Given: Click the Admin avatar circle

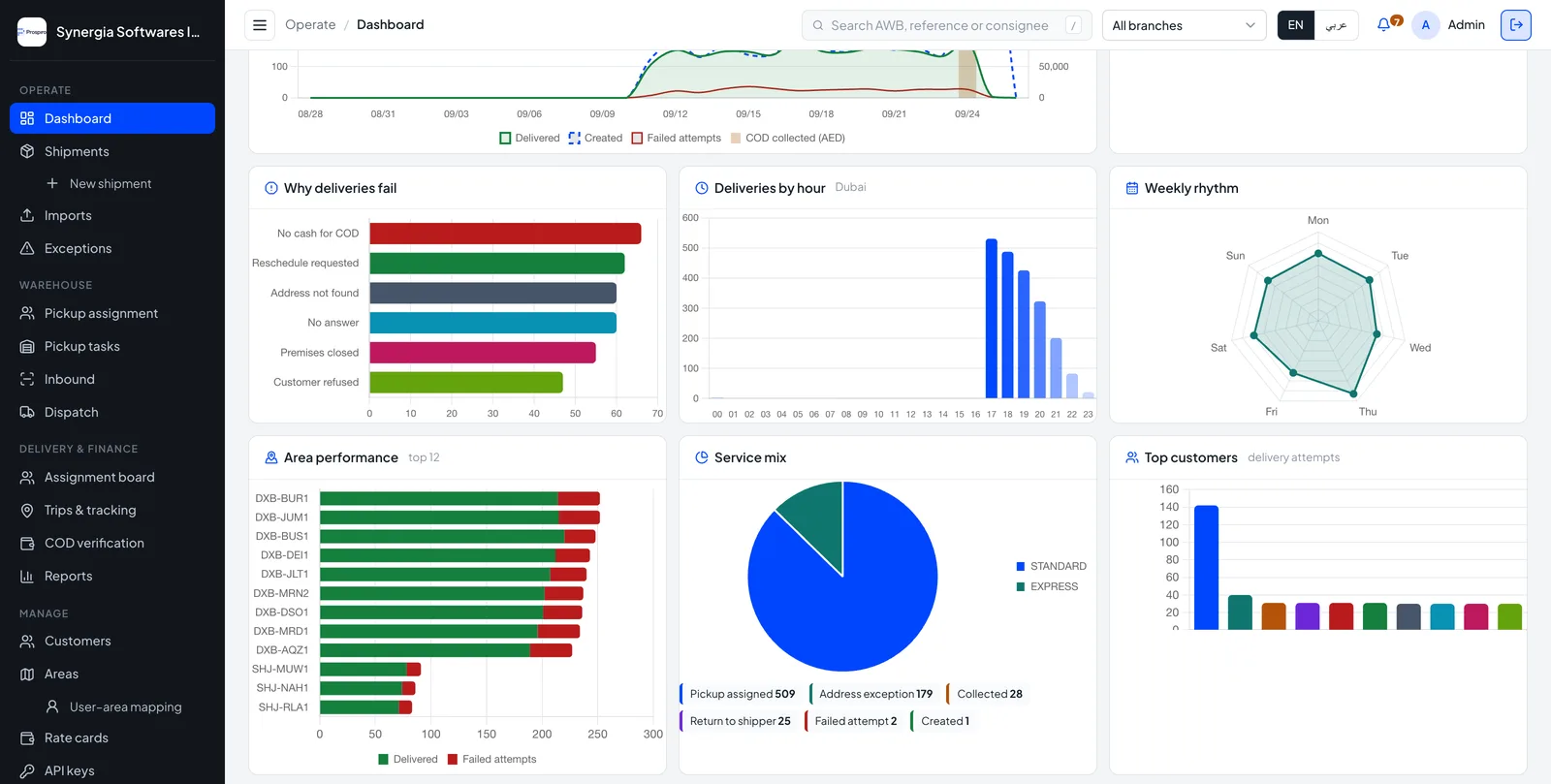Looking at the screenshot, I should click(1425, 25).
